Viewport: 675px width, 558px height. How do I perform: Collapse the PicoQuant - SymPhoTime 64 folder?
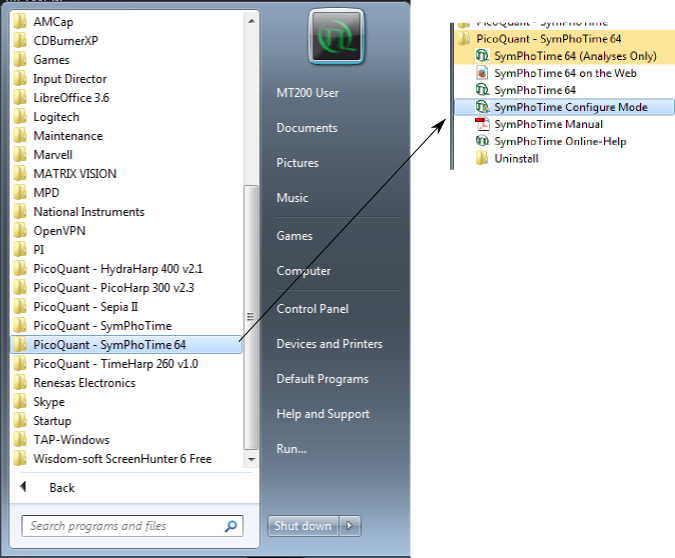[126, 344]
